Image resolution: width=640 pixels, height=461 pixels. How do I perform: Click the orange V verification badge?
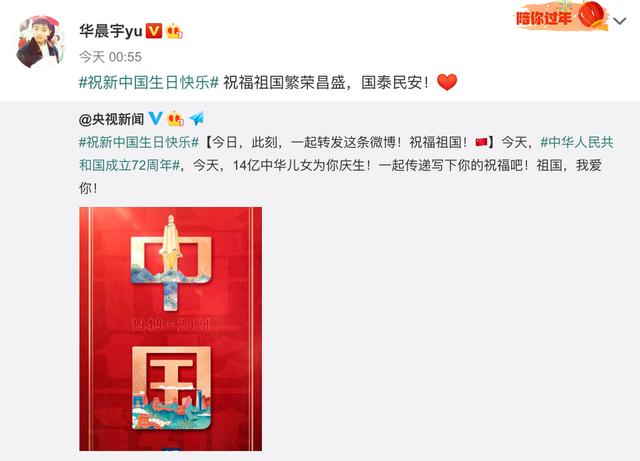154,31
